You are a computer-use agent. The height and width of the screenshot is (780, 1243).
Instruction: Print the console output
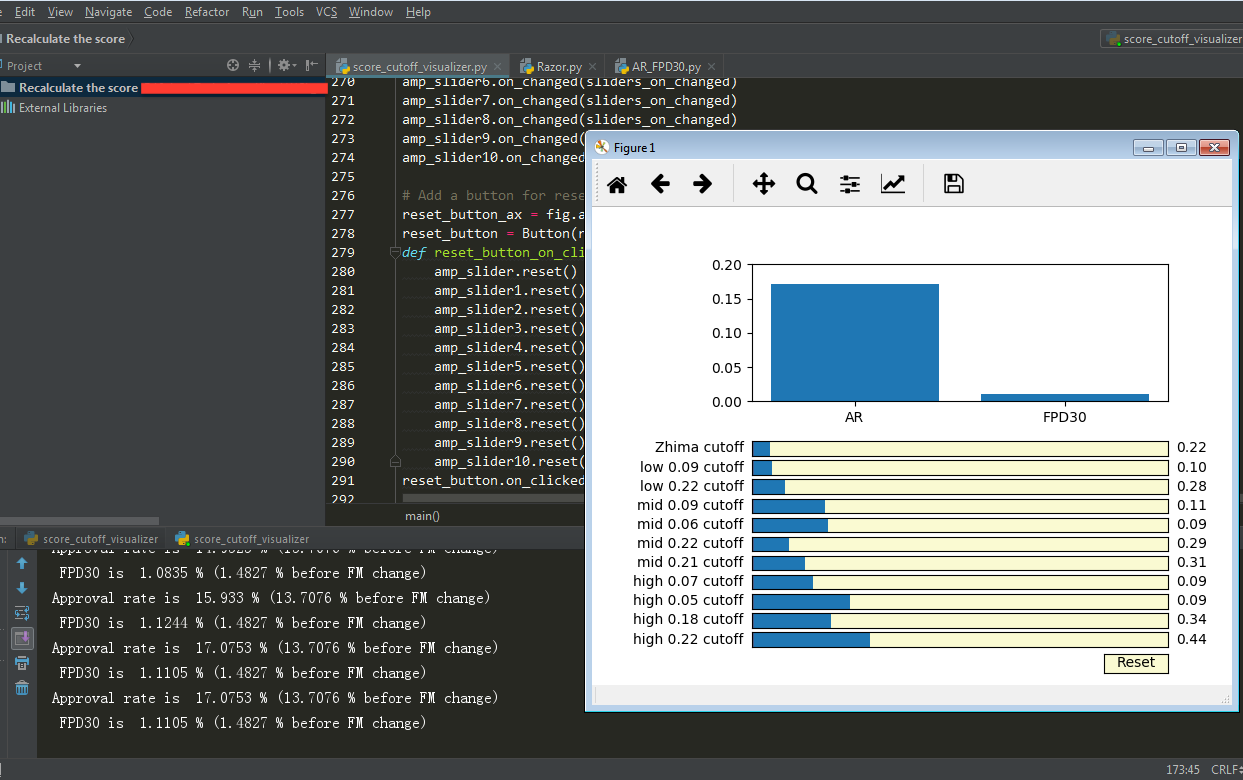[x=22, y=663]
